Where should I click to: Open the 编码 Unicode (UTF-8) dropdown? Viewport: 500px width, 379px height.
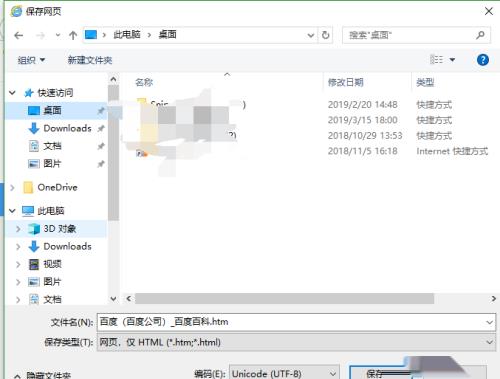284,373
